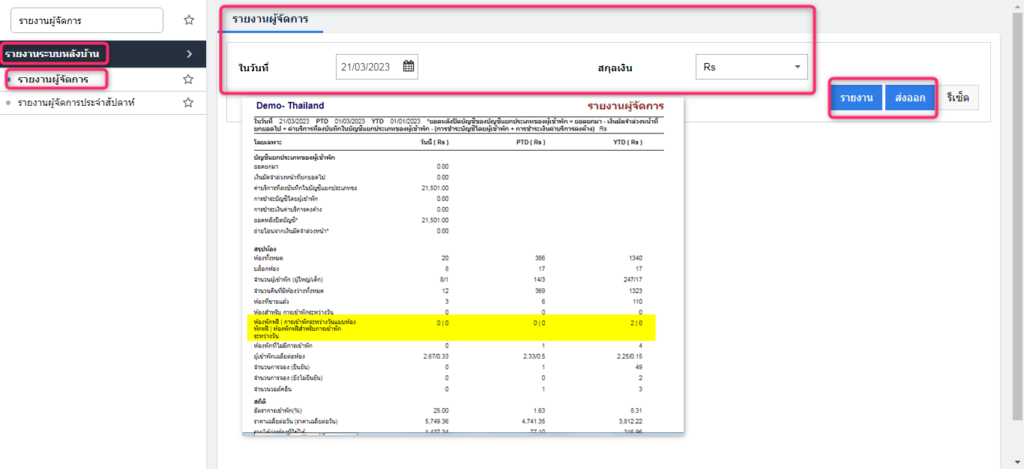Click the 5,749.36 value in report
This screenshot has height=469, width=1024.
tap(436, 421)
